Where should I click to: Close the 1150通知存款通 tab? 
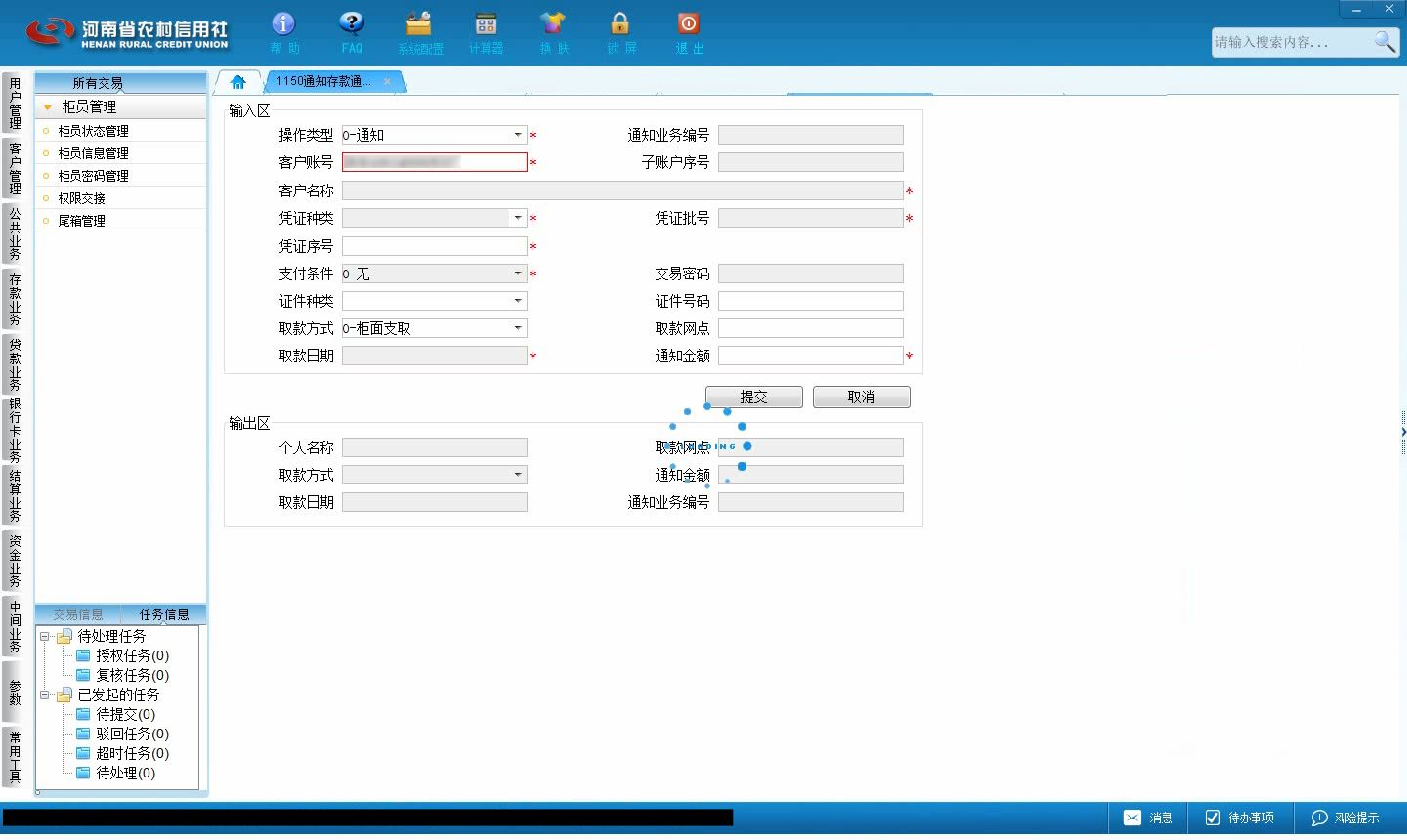point(387,81)
